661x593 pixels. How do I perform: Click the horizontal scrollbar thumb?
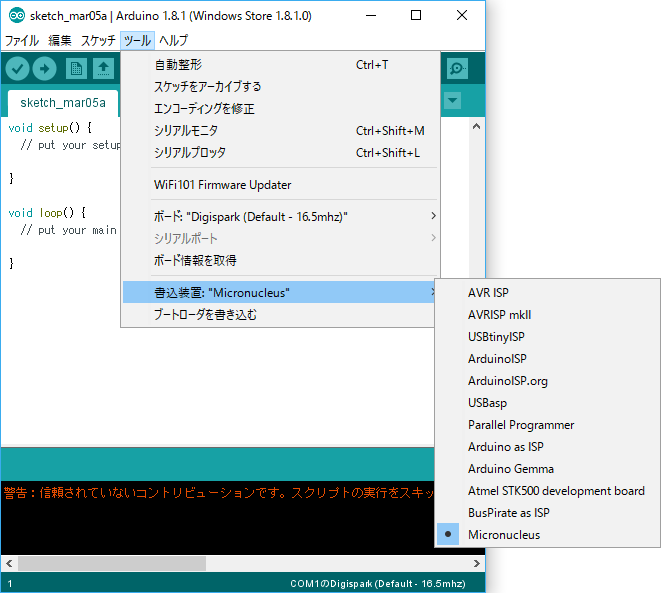[112, 563]
